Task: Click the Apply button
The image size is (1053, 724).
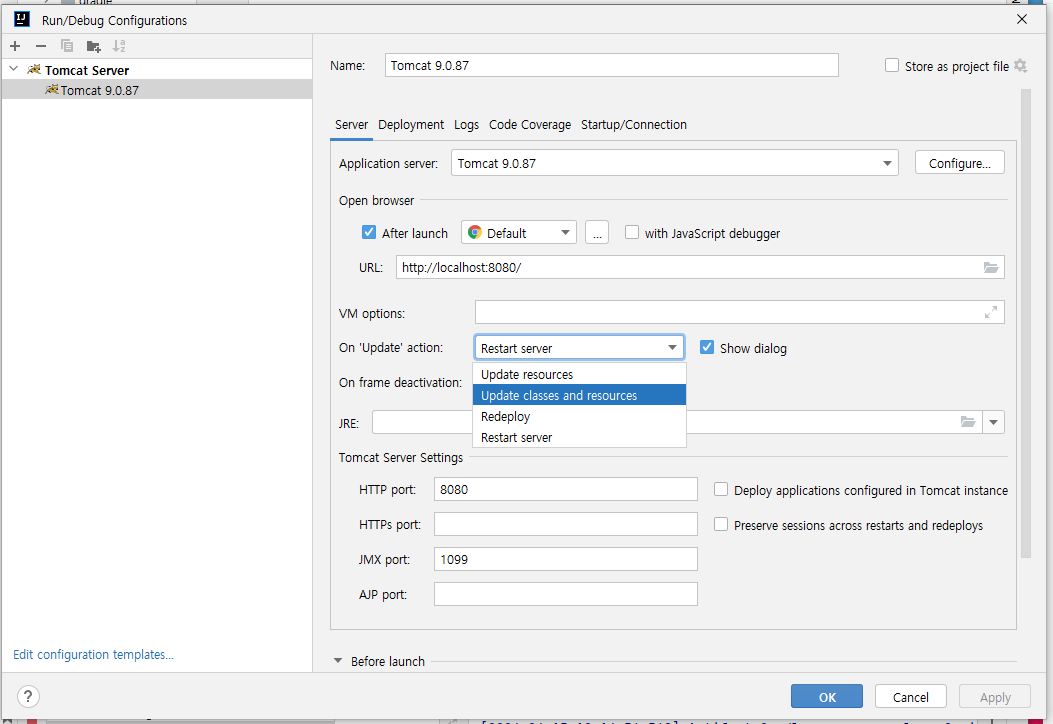Action: [995, 696]
